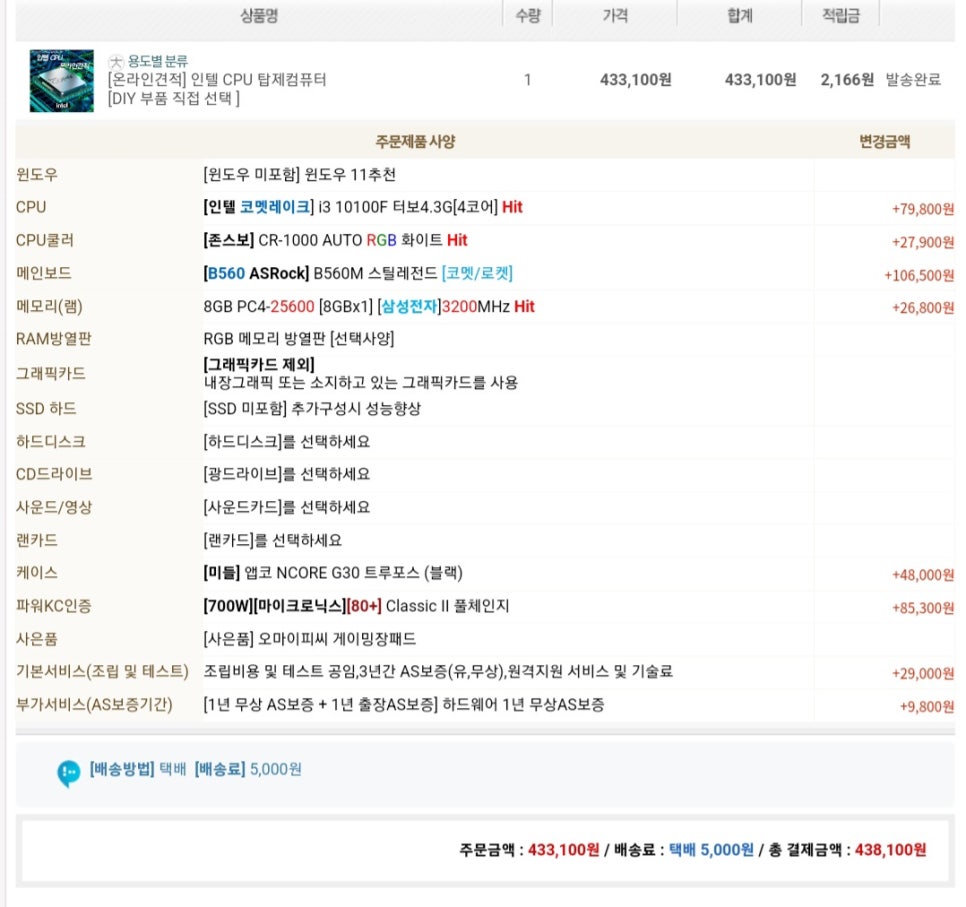The width and height of the screenshot is (966, 907).
Task: Click the 오마이피씨 게이밍장패드 gift entry
Action: click(x=309, y=639)
